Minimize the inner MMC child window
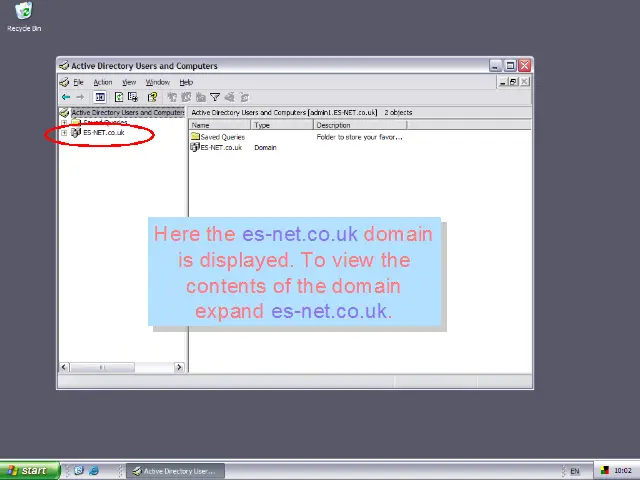This screenshot has width=640, height=480. click(x=503, y=82)
